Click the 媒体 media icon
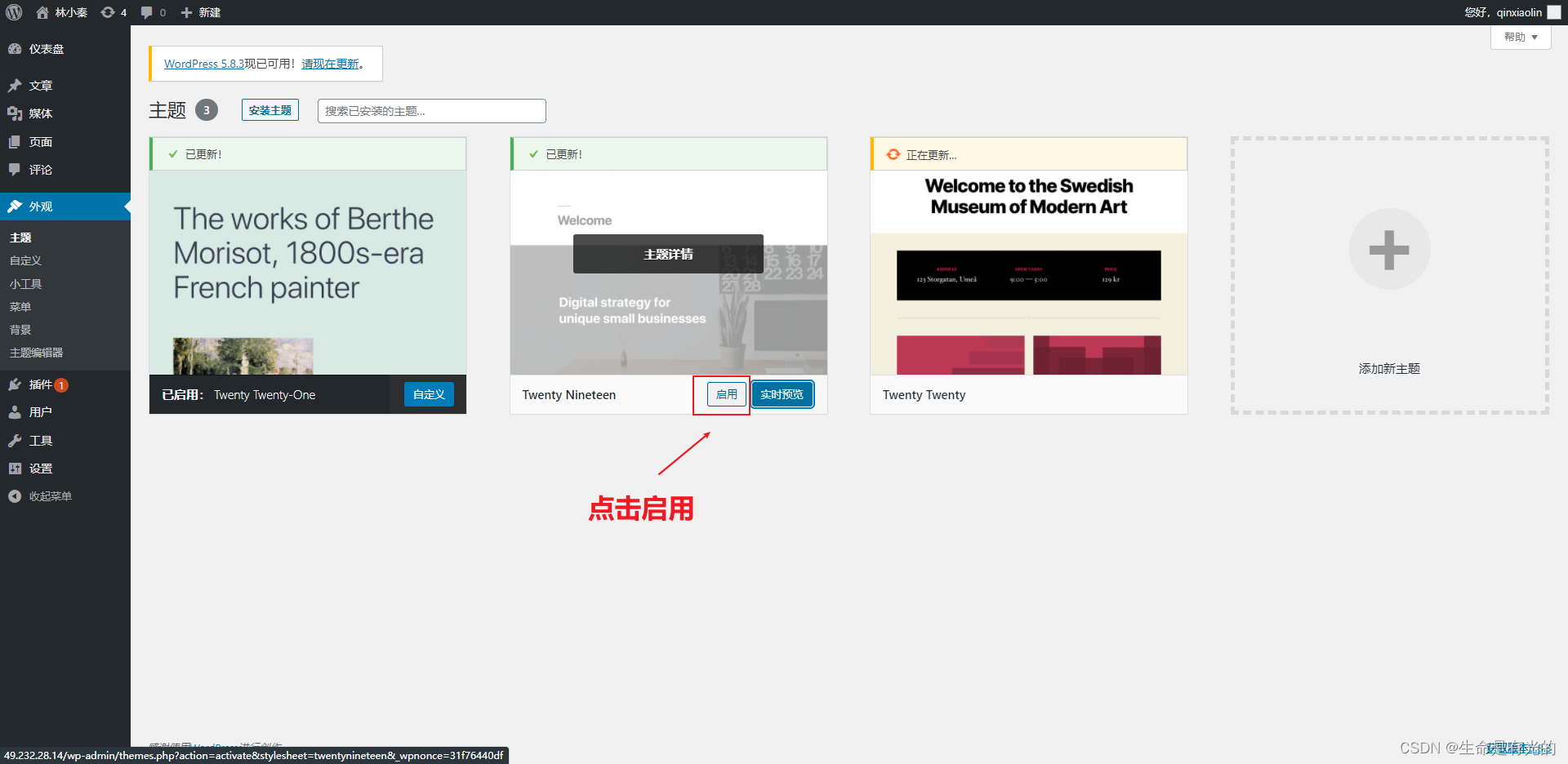 [15, 113]
